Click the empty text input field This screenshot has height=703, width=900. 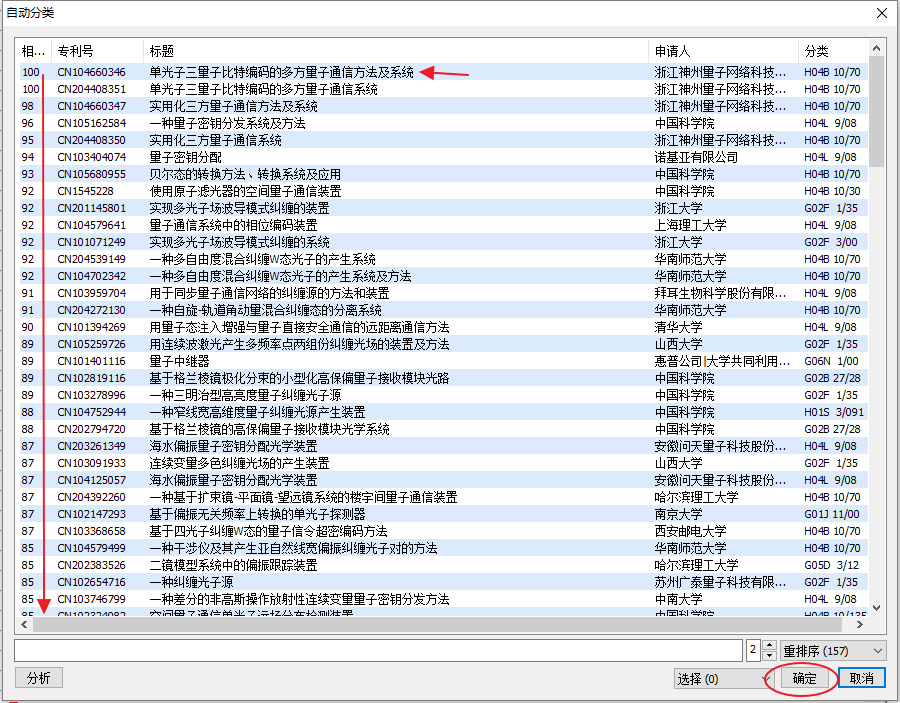click(x=378, y=651)
